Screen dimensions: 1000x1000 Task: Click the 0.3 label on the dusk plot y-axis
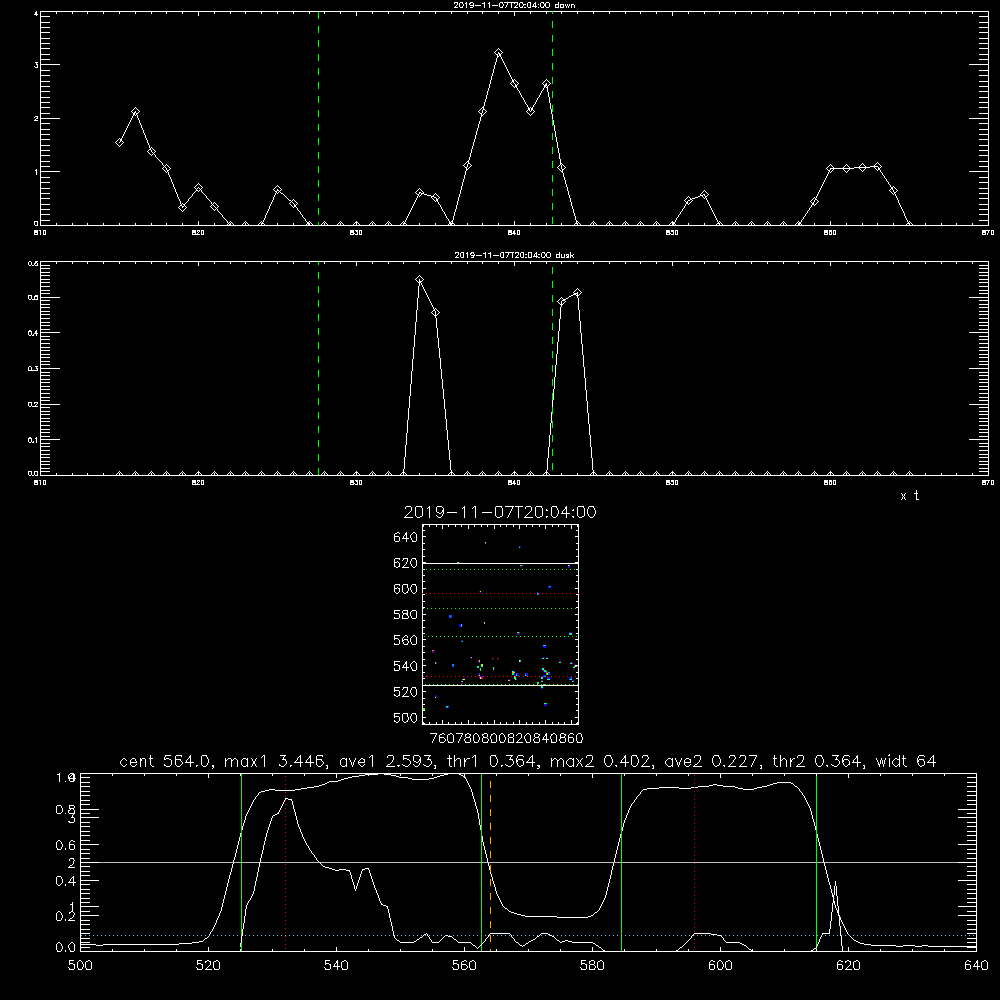(x=35, y=369)
